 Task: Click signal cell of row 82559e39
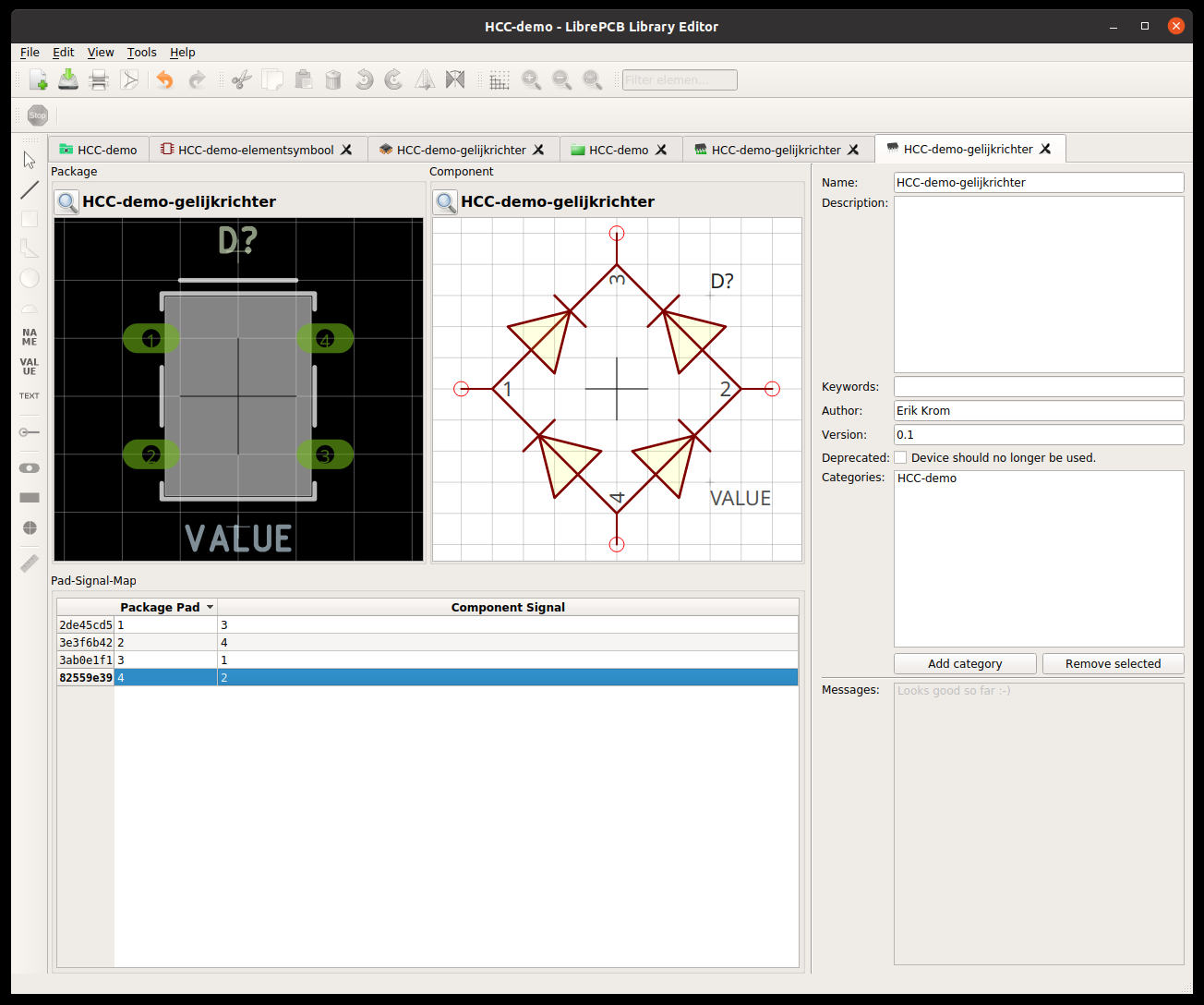click(x=508, y=677)
